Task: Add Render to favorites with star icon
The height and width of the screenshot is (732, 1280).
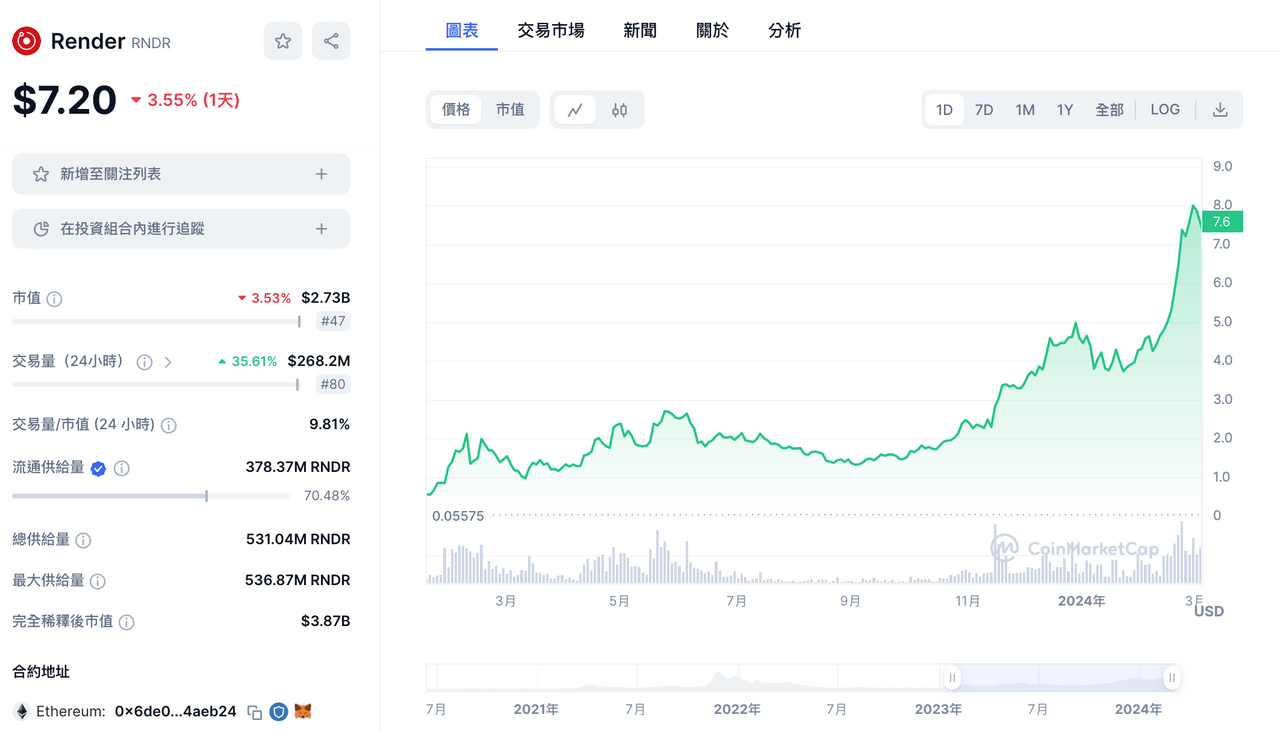Action: coord(283,41)
